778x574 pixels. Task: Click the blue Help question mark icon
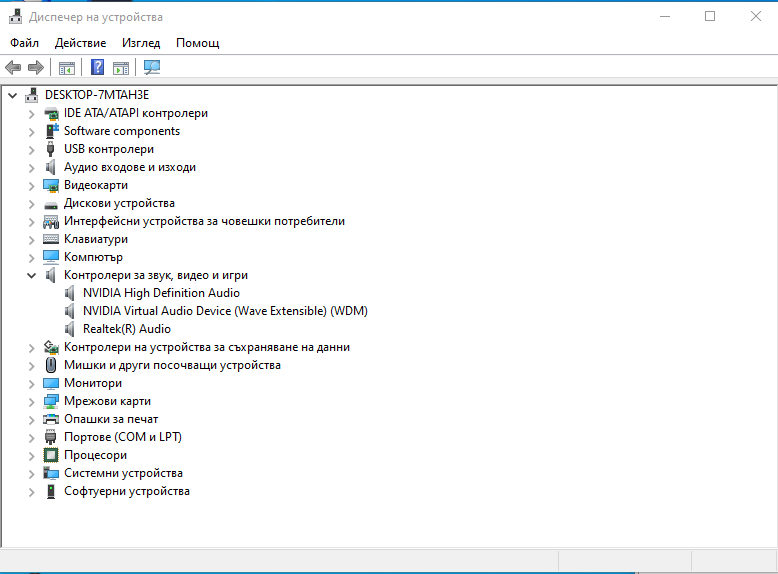click(97, 67)
